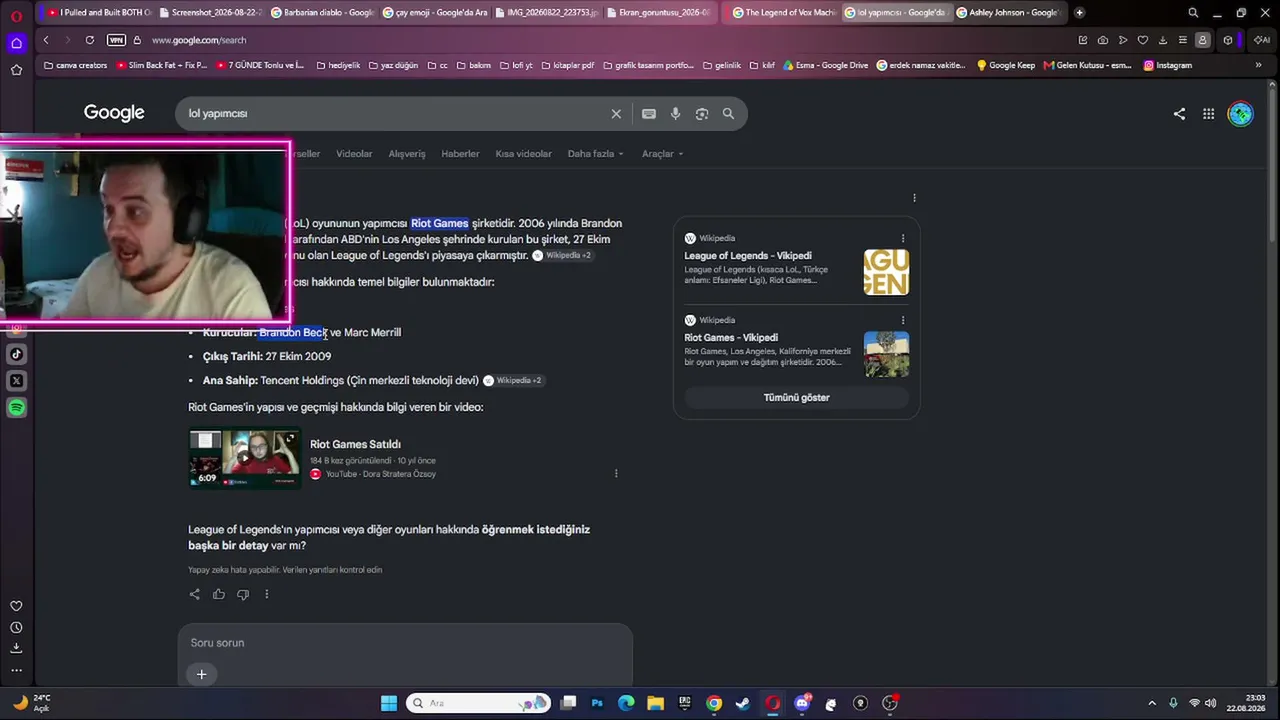Open Riot Games - Vikipedi link
The width and height of the screenshot is (1280, 720).
731,338
